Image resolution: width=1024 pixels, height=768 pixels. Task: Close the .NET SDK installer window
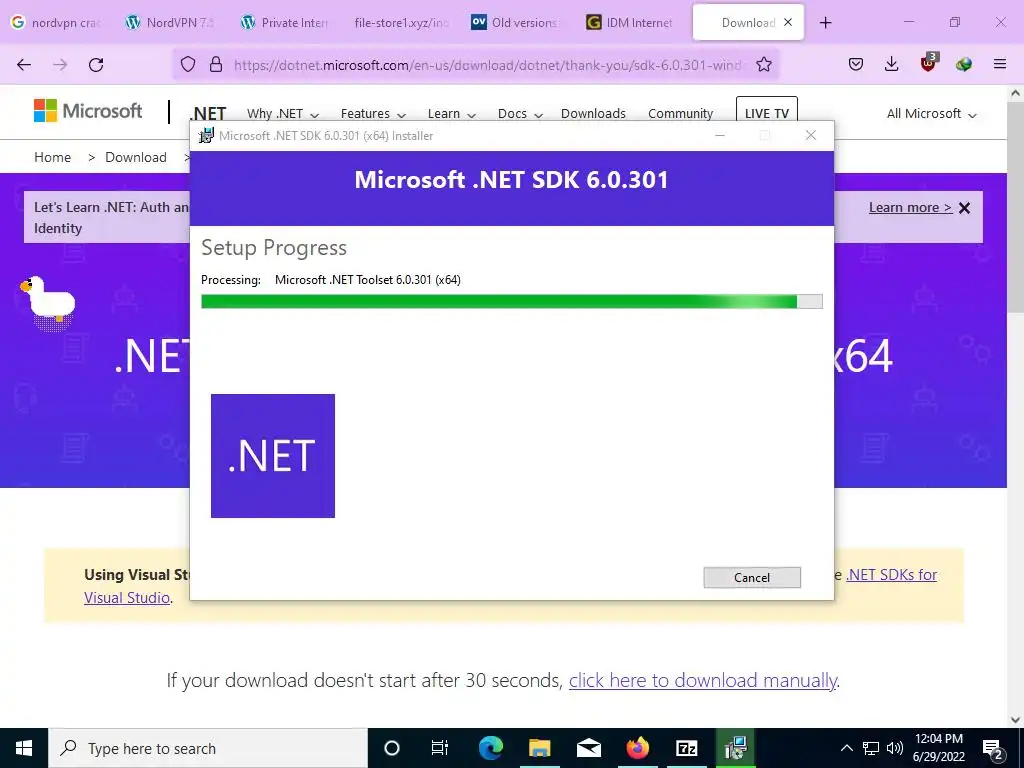[810, 135]
